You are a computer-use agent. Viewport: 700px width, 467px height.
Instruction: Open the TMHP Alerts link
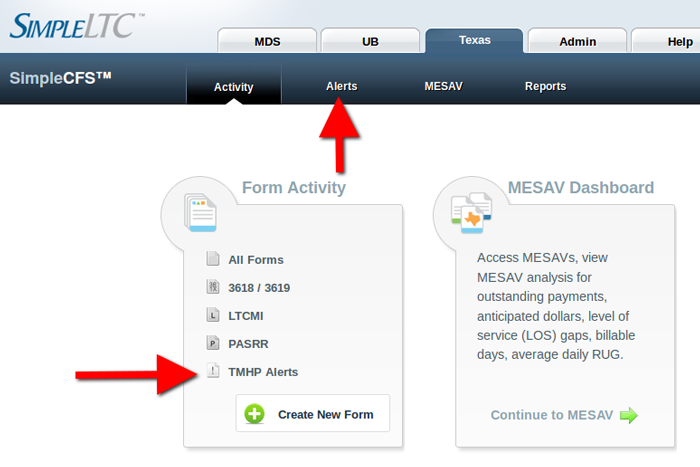263,372
